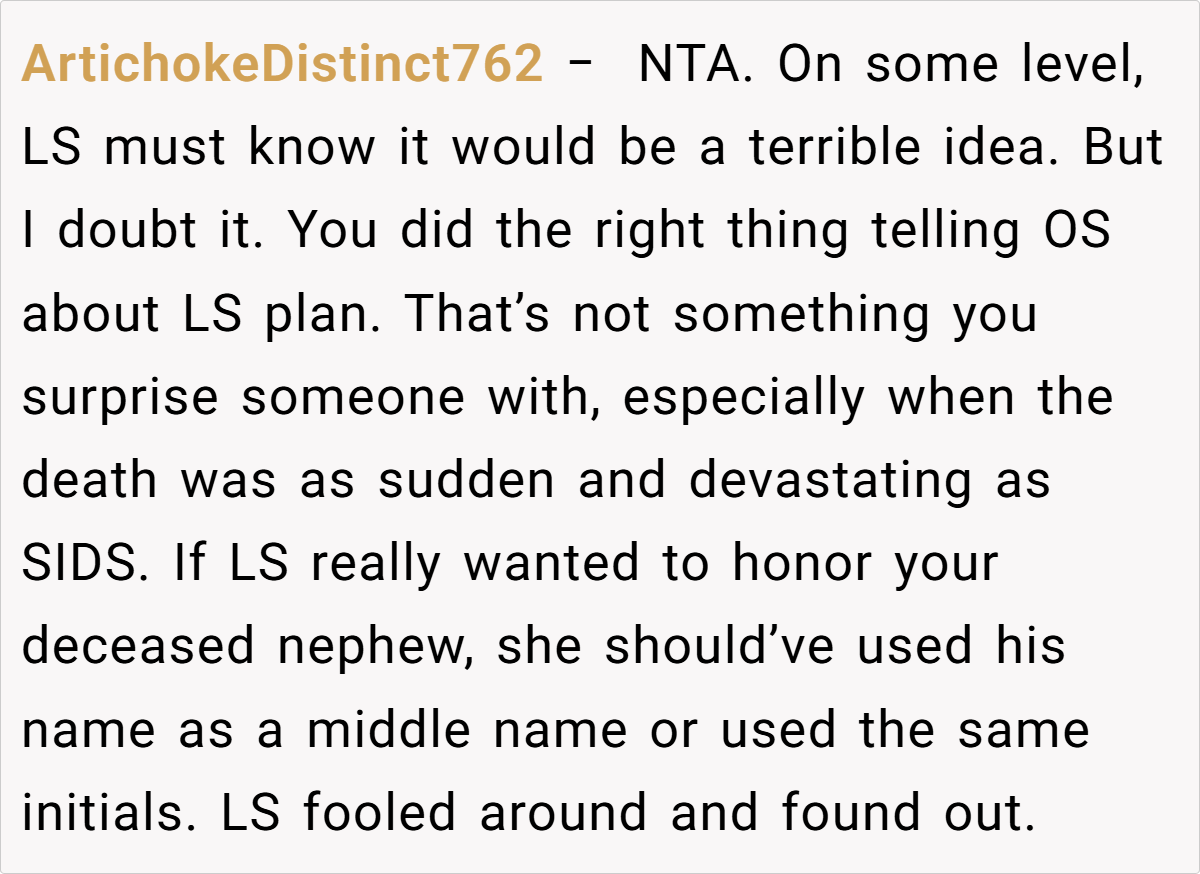
Task: Click the word "devastating" in the comment
Action: point(829,480)
